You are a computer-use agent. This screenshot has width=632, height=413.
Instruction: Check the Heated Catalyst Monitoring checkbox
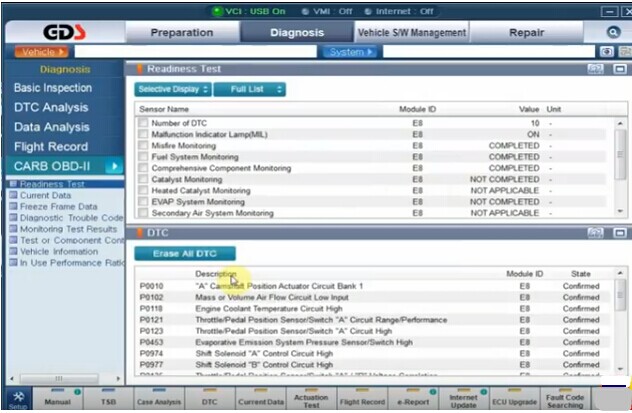(143, 191)
